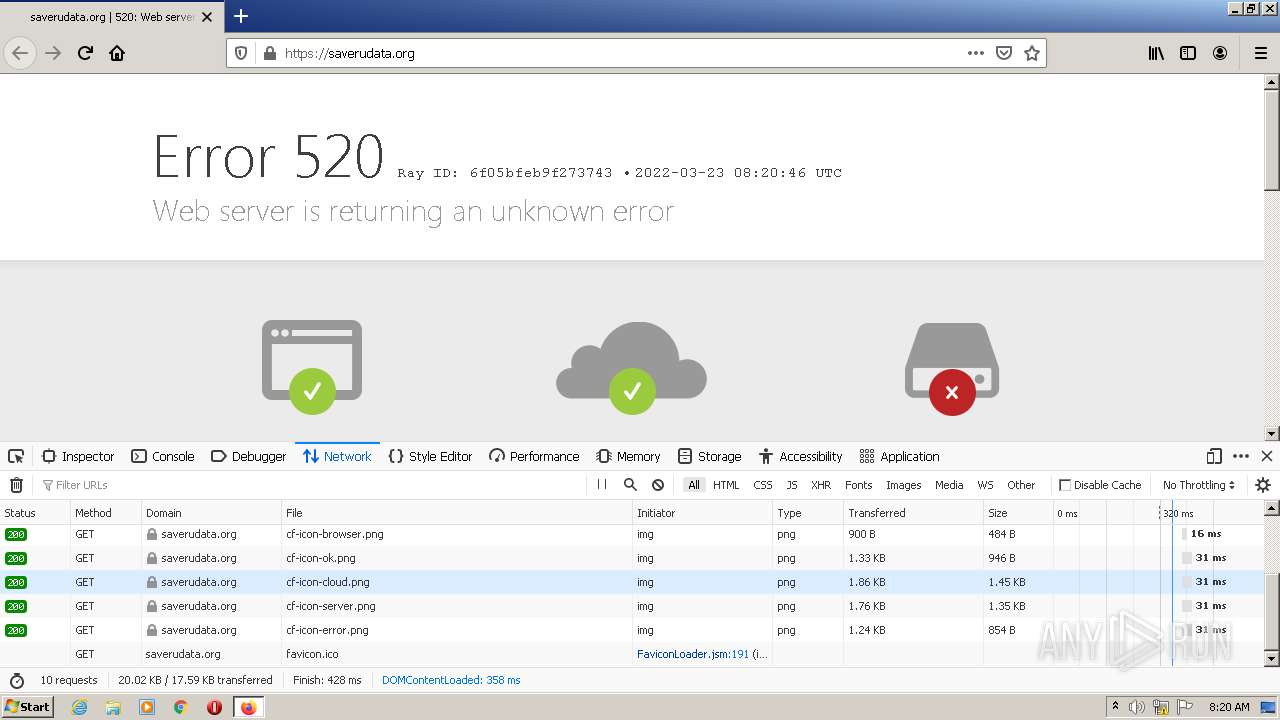Filter requests by HTML
The image size is (1280, 720).
[726, 485]
